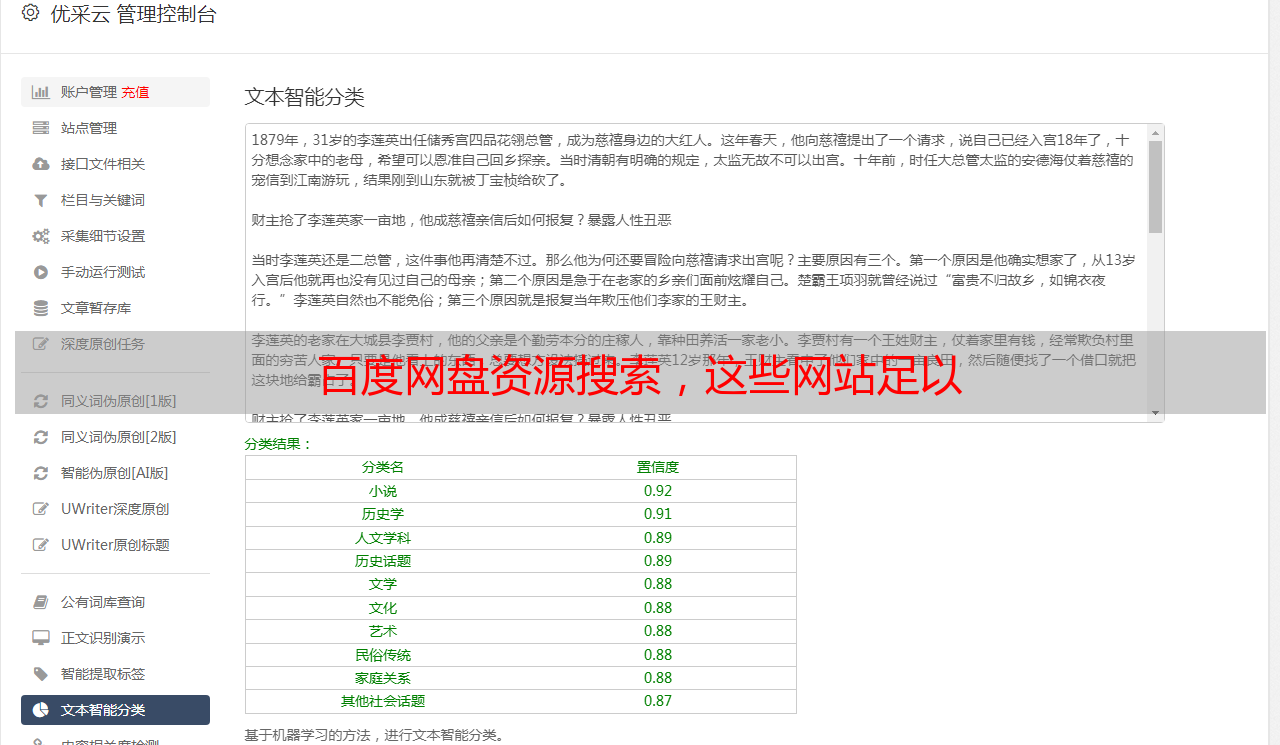
Task: Go to UWriter原创标题
Action: 115,545
